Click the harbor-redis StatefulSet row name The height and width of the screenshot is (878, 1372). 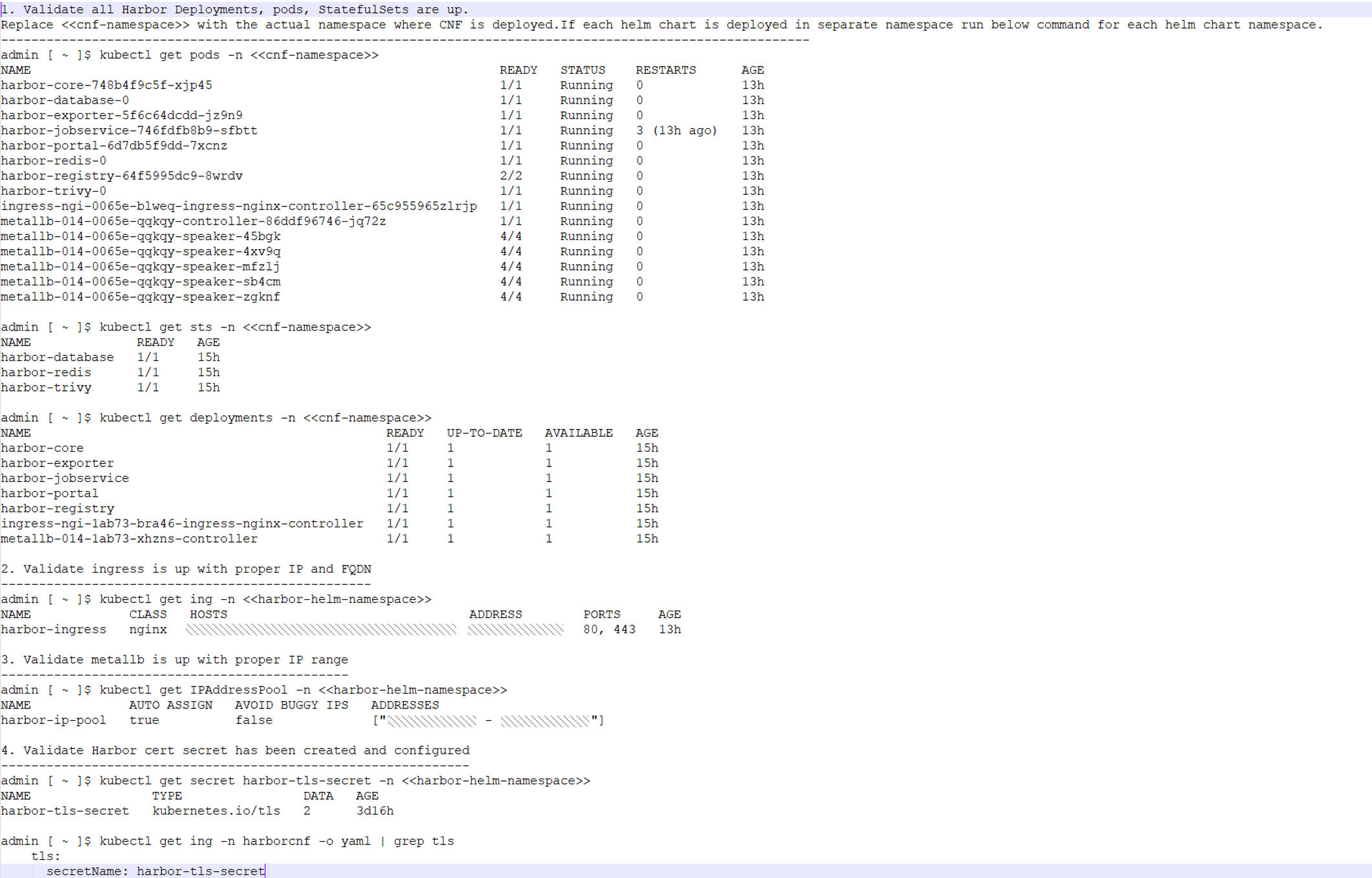(46, 373)
